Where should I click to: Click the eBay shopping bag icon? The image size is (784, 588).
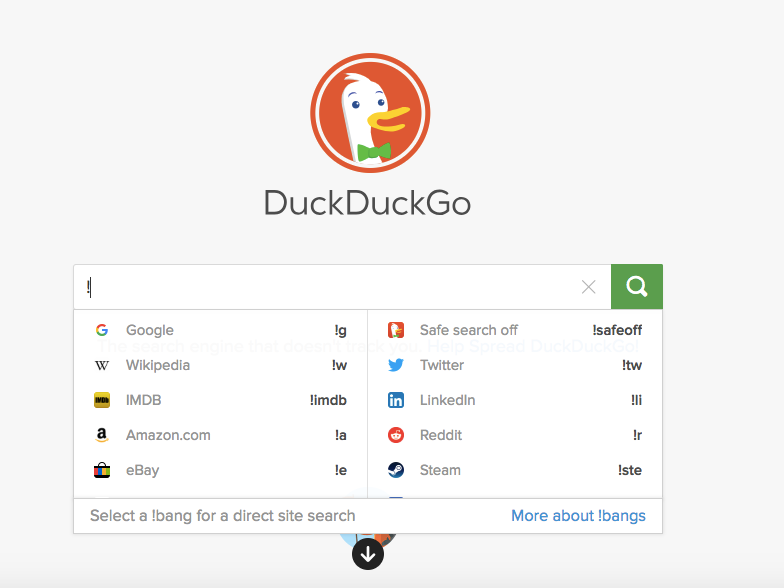(x=102, y=470)
